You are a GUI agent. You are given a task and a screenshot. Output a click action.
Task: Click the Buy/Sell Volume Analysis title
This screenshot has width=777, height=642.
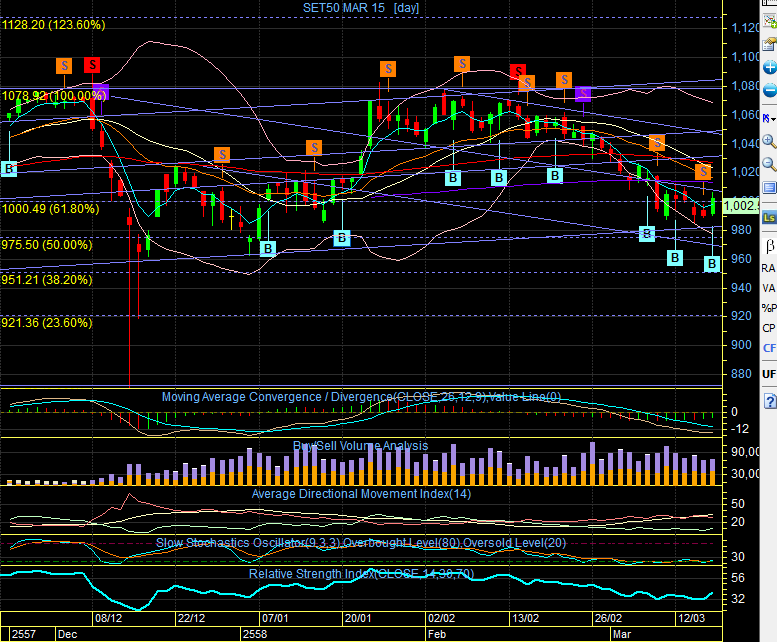(361, 446)
